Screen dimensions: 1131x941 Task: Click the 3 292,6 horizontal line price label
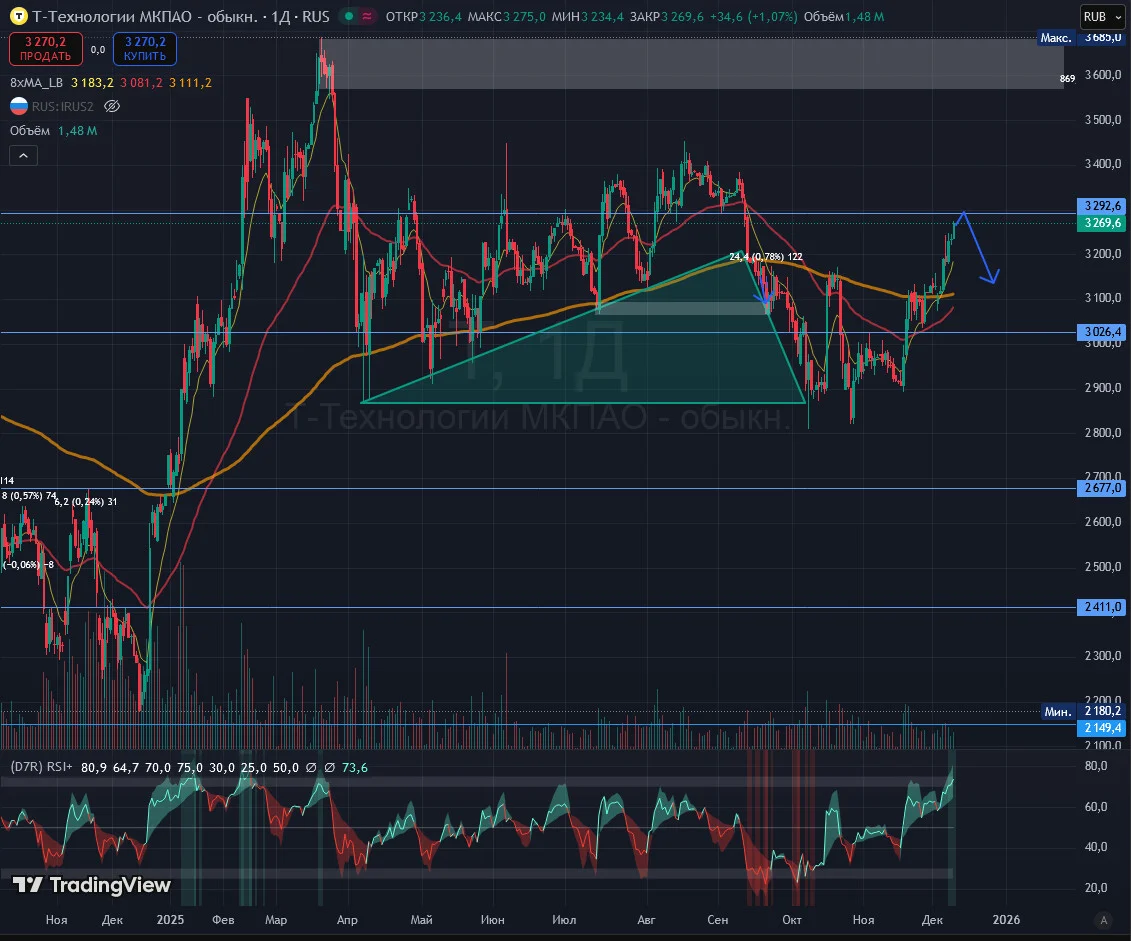1102,206
